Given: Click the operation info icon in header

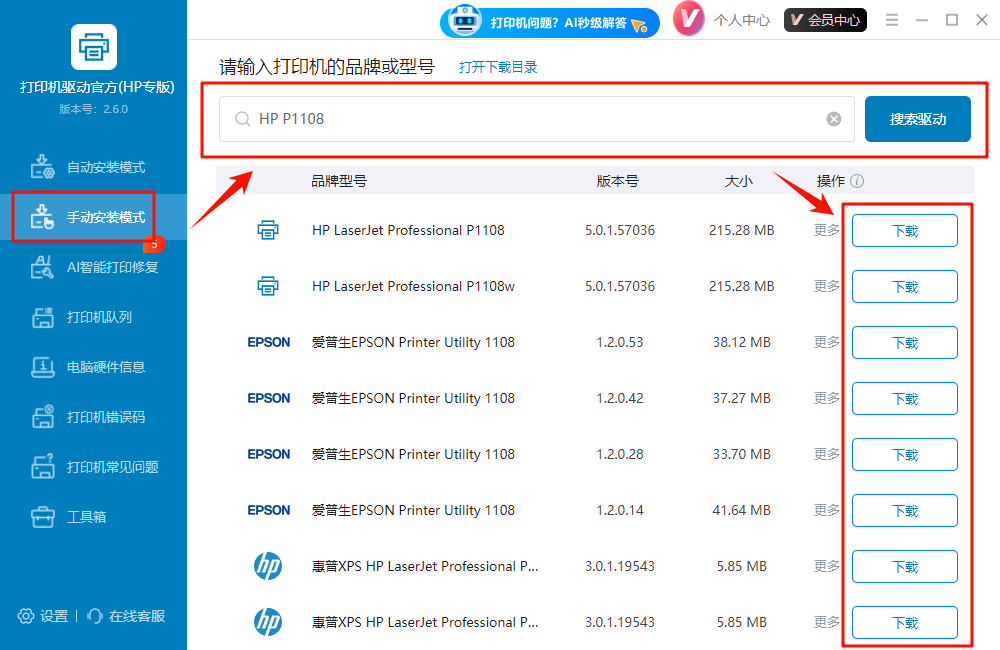Looking at the screenshot, I should coord(857,182).
